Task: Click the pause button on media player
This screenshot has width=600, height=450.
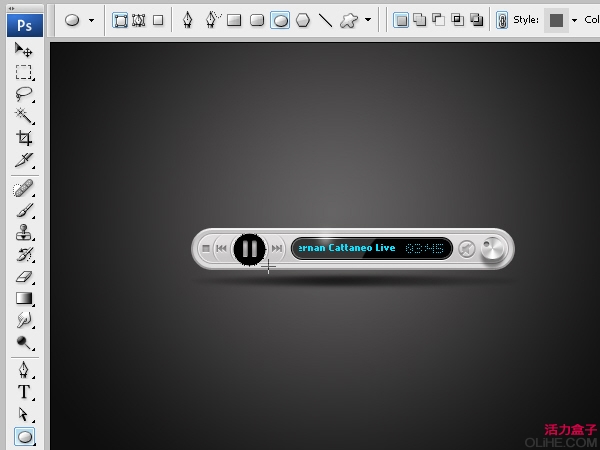Action: coord(249,249)
